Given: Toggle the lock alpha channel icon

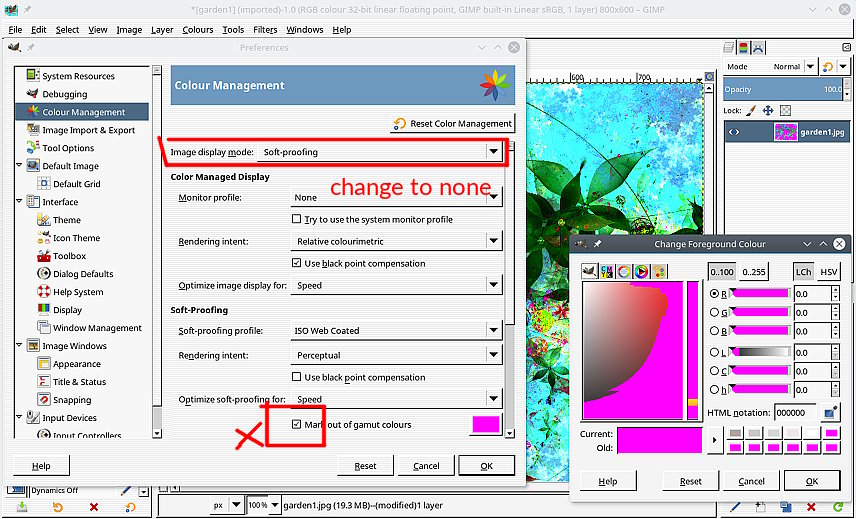Looking at the screenshot, I should (785, 110).
